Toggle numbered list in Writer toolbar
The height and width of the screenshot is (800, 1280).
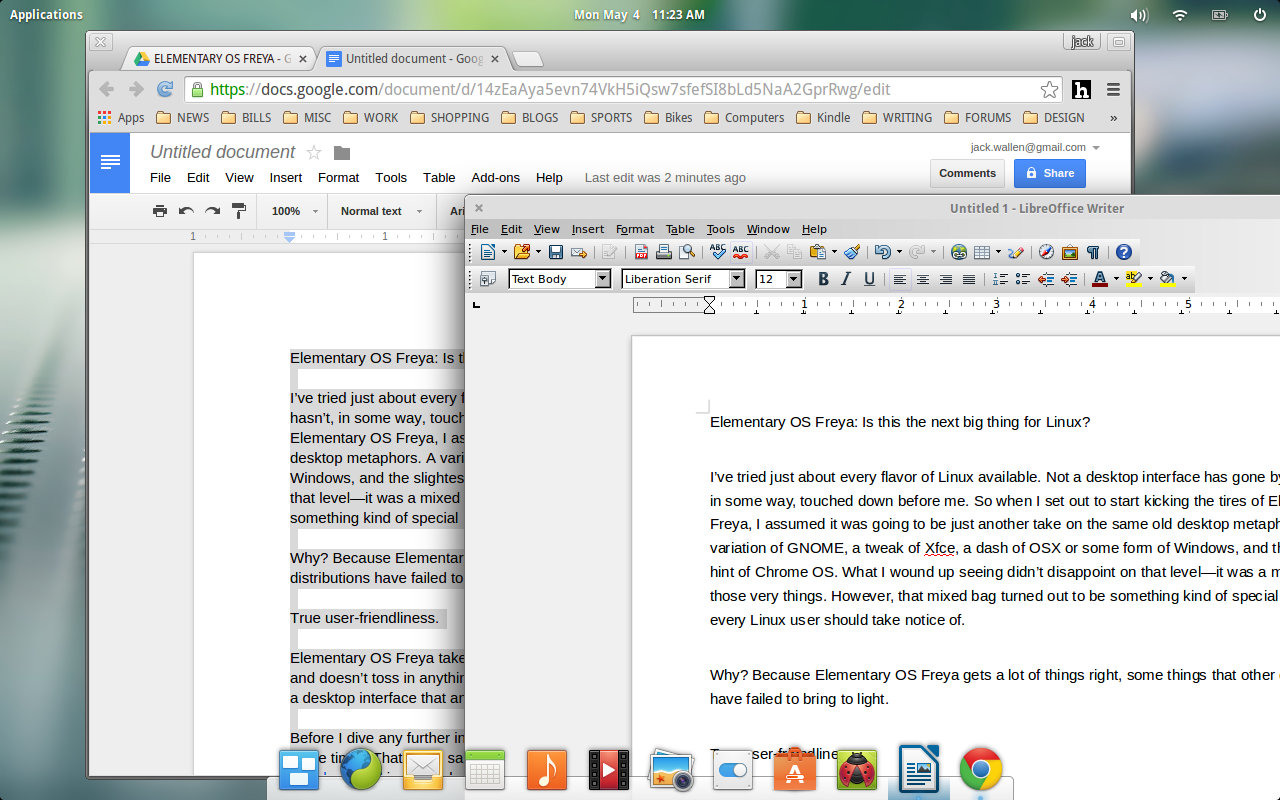[x=1000, y=279]
